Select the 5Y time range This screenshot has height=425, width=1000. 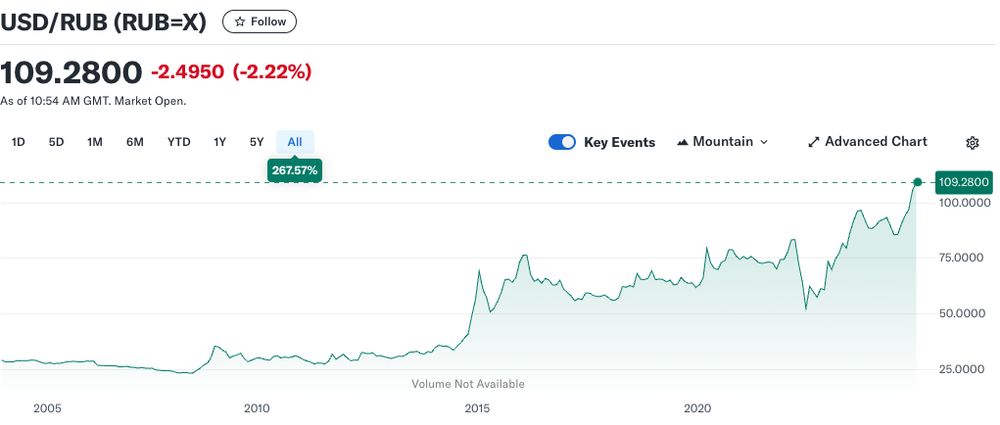(257, 142)
